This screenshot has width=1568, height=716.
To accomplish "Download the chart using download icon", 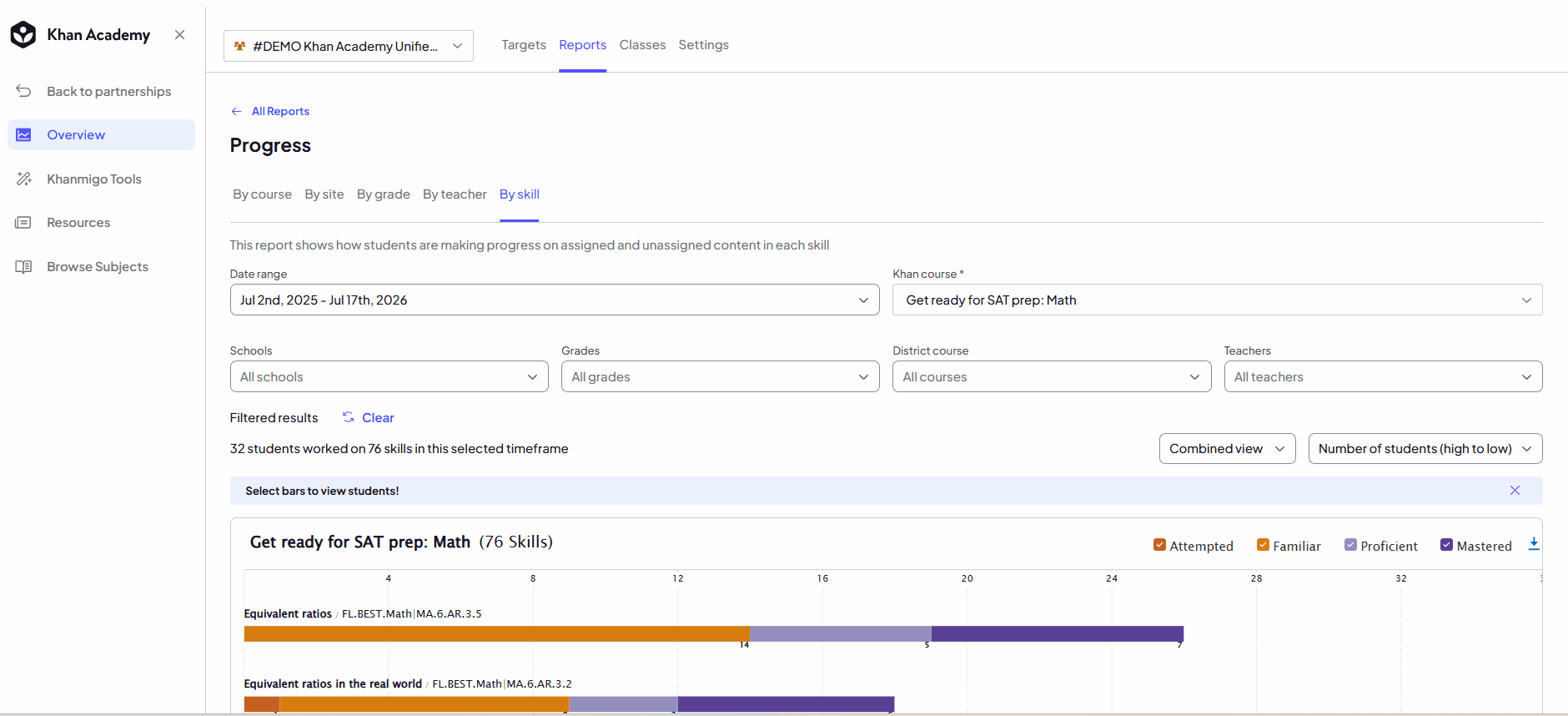I will 1533,544.
